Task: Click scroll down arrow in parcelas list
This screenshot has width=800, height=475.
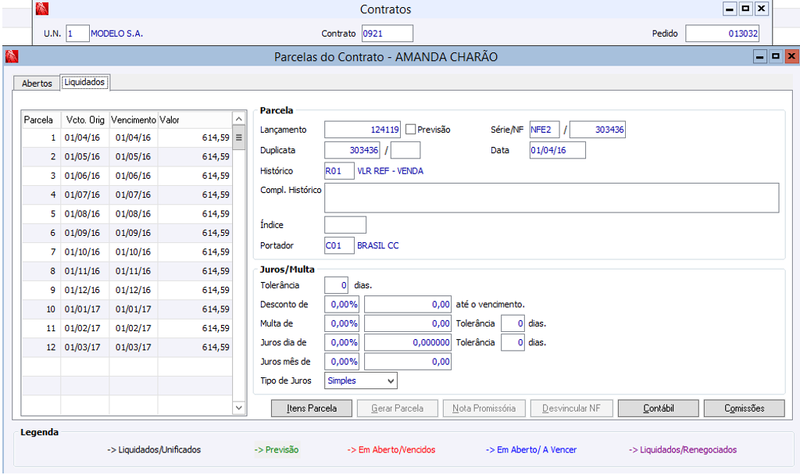Action: 239,408
